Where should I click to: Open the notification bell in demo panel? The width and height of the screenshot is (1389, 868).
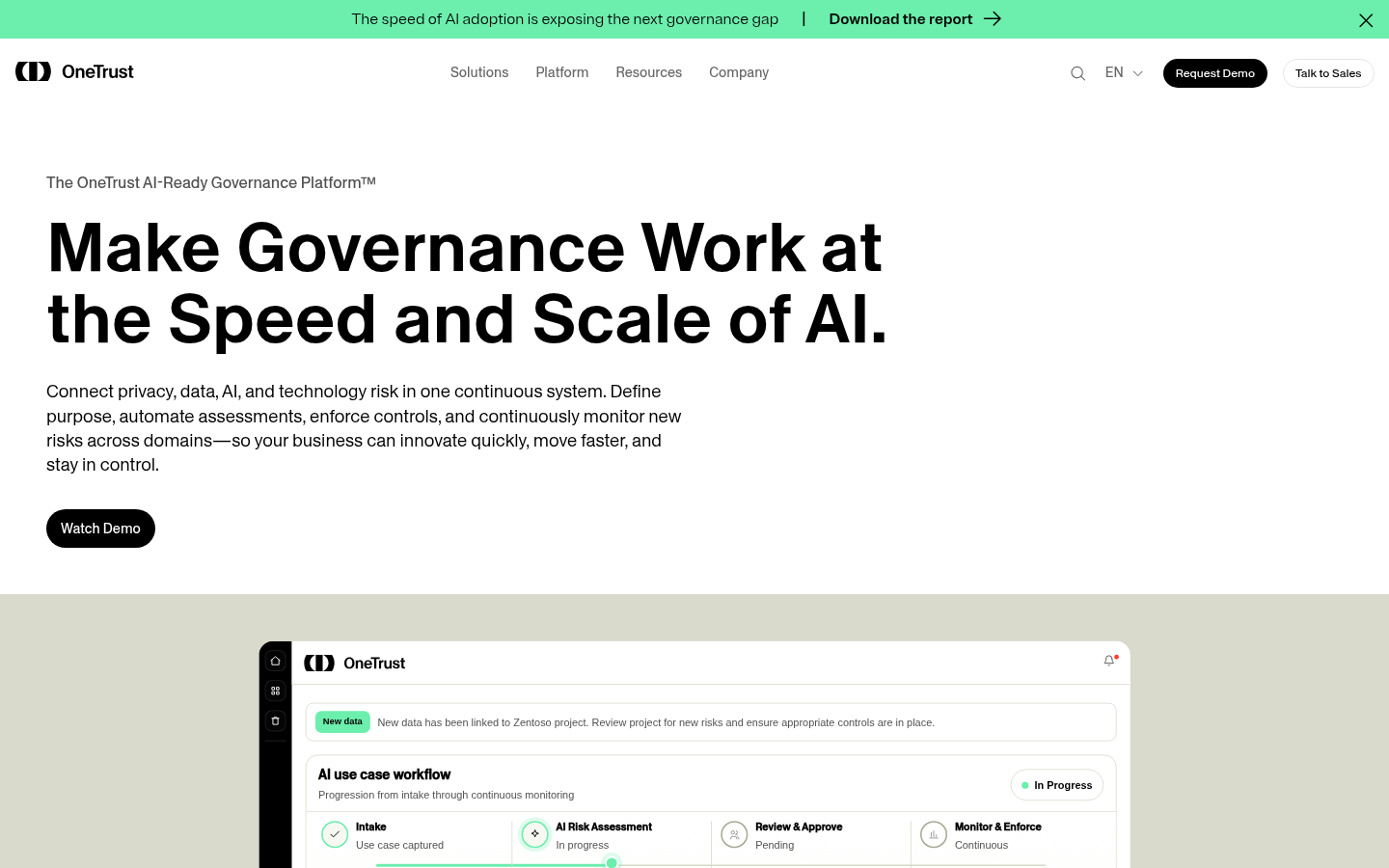[1109, 661]
